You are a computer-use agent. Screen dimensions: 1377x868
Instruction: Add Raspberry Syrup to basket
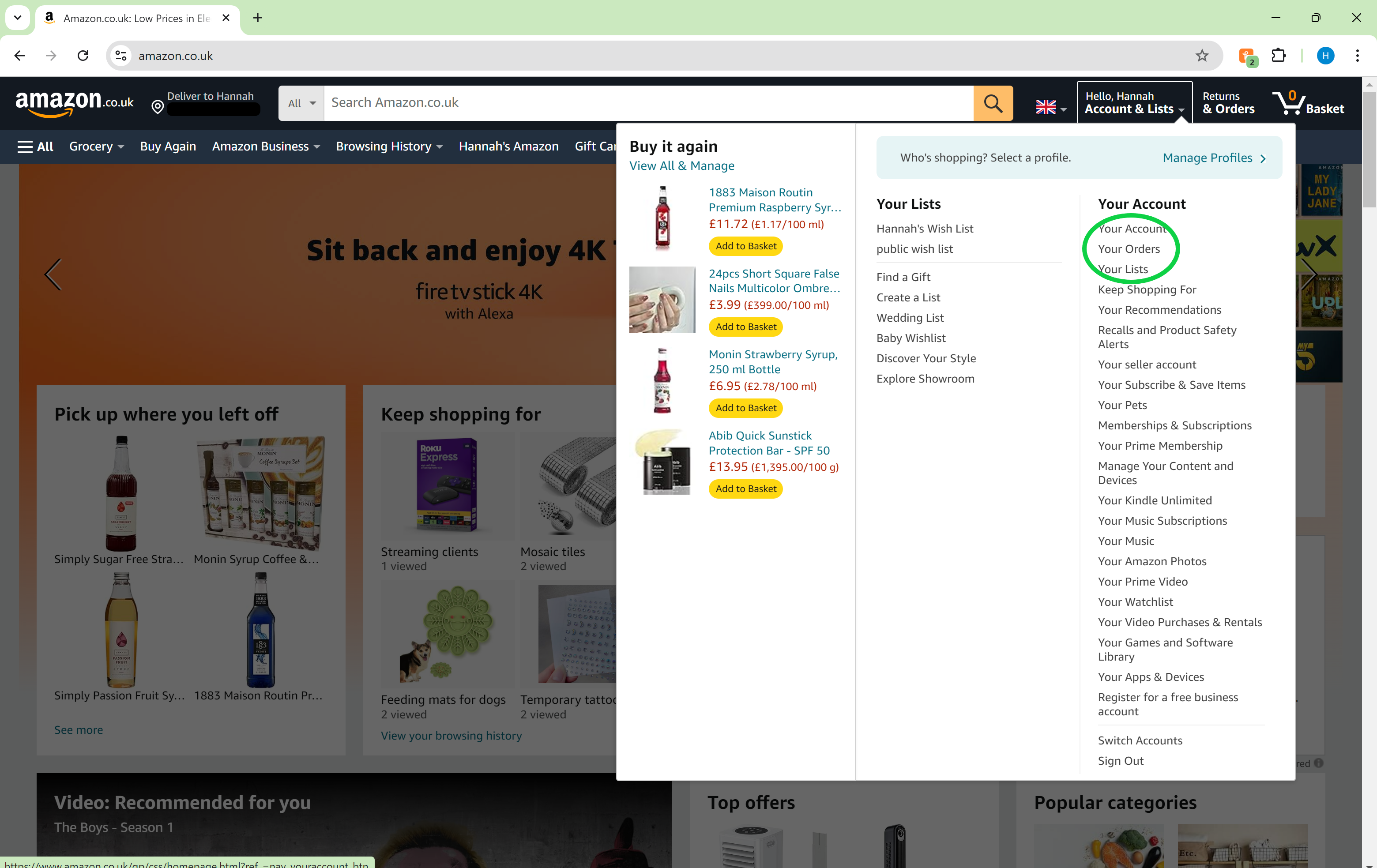745,246
